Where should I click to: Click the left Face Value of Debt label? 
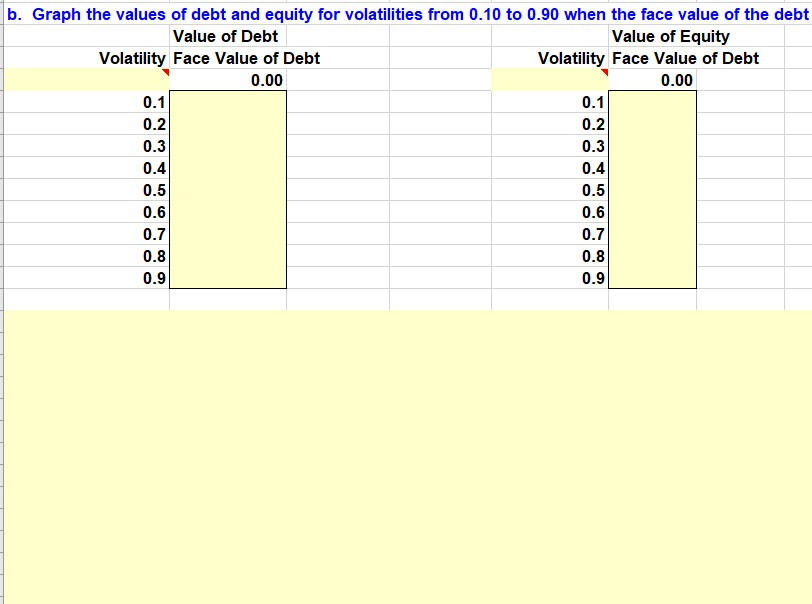[246, 58]
